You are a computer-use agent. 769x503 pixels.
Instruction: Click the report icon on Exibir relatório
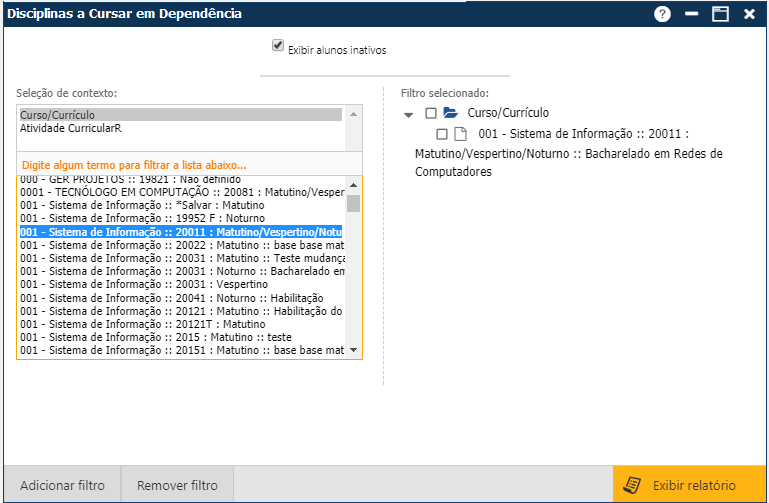tap(632, 485)
